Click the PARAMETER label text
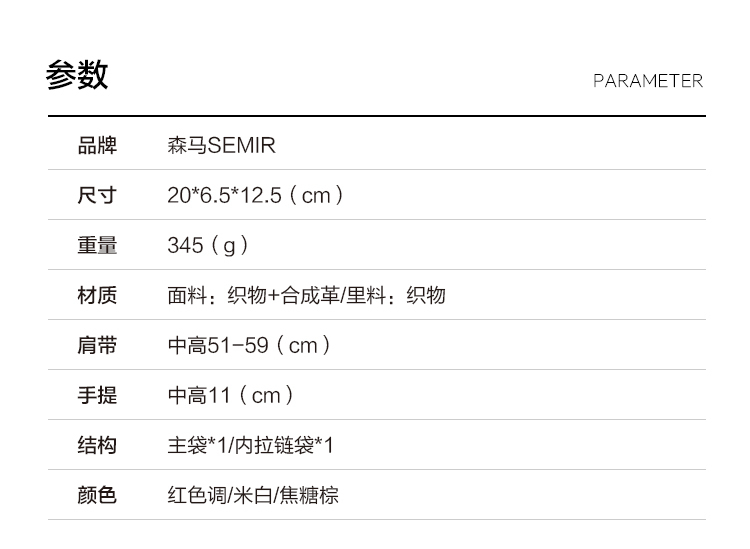The height and width of the screenshot is (549, 750). point(647,81)
